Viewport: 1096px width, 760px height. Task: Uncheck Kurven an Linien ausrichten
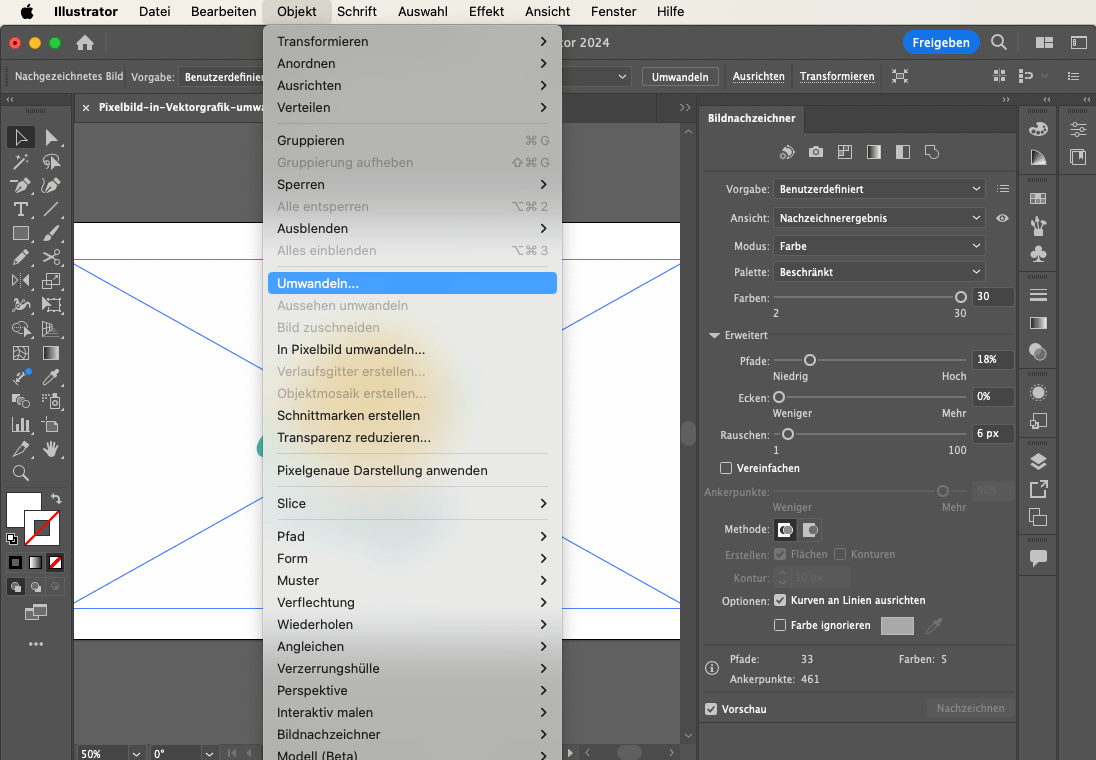click(780, 601)
